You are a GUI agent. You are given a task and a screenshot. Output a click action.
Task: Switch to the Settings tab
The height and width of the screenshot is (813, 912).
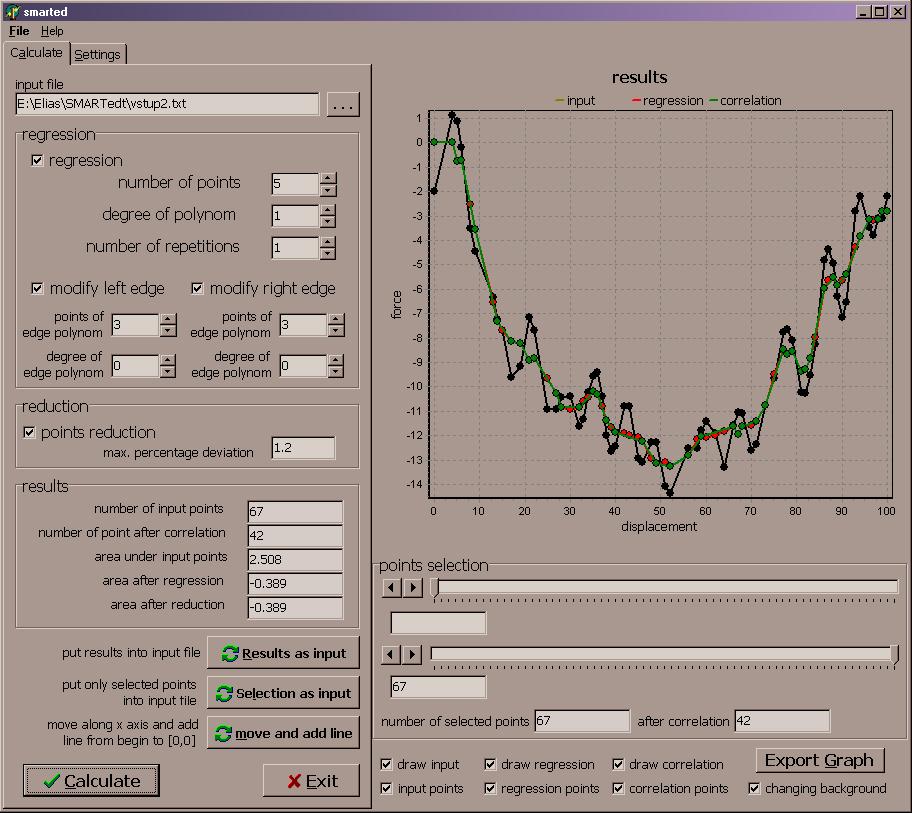point(97,54)
